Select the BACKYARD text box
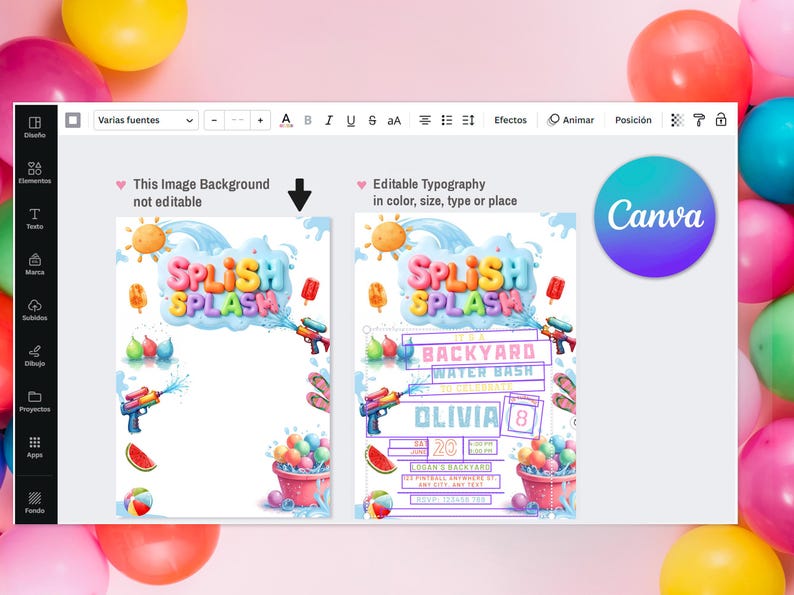The height and width of the screenshot is (595, 794). tap(478, 353)
